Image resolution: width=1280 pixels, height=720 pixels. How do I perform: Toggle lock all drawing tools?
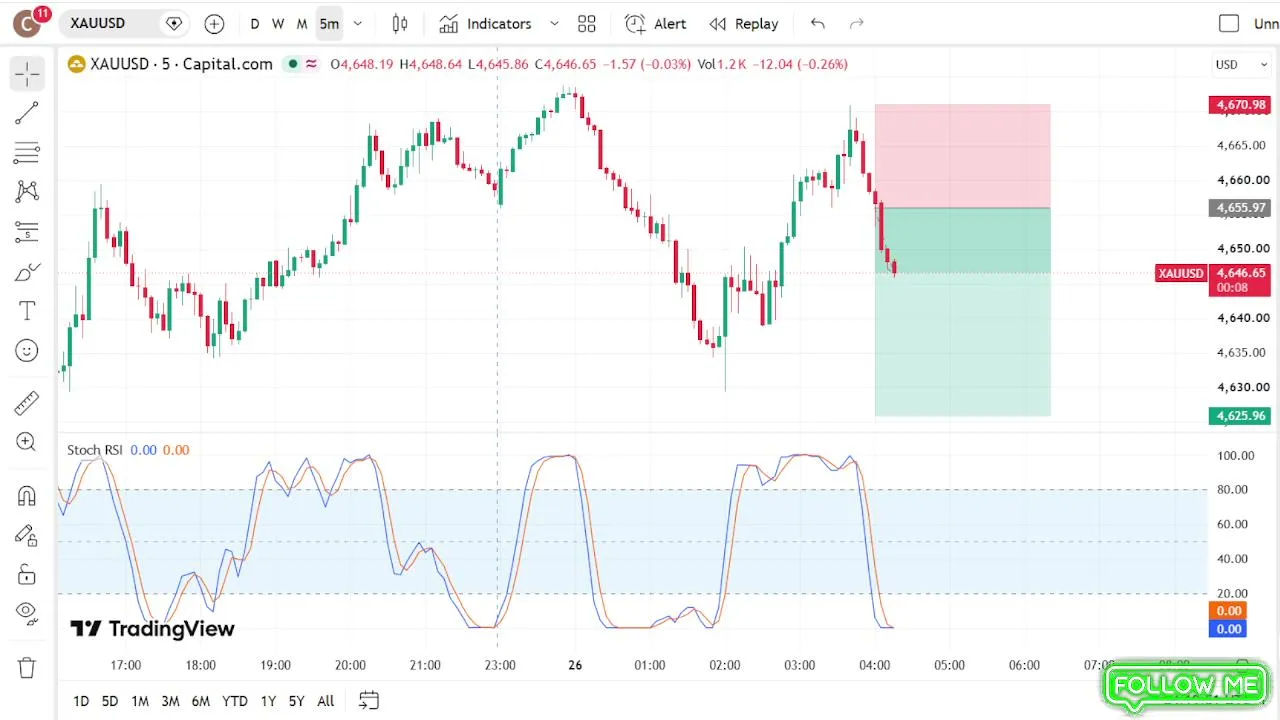(26, 574)
